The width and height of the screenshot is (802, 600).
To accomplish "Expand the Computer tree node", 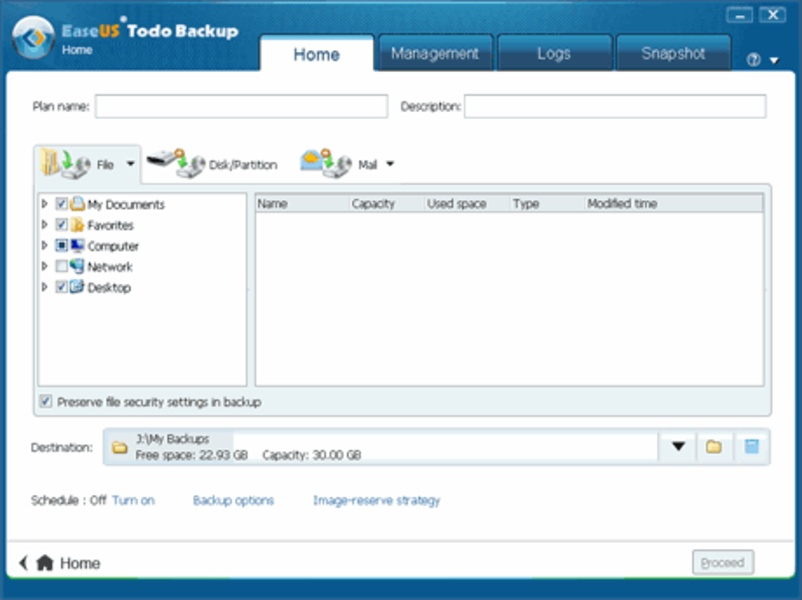I will click(44, 246).
